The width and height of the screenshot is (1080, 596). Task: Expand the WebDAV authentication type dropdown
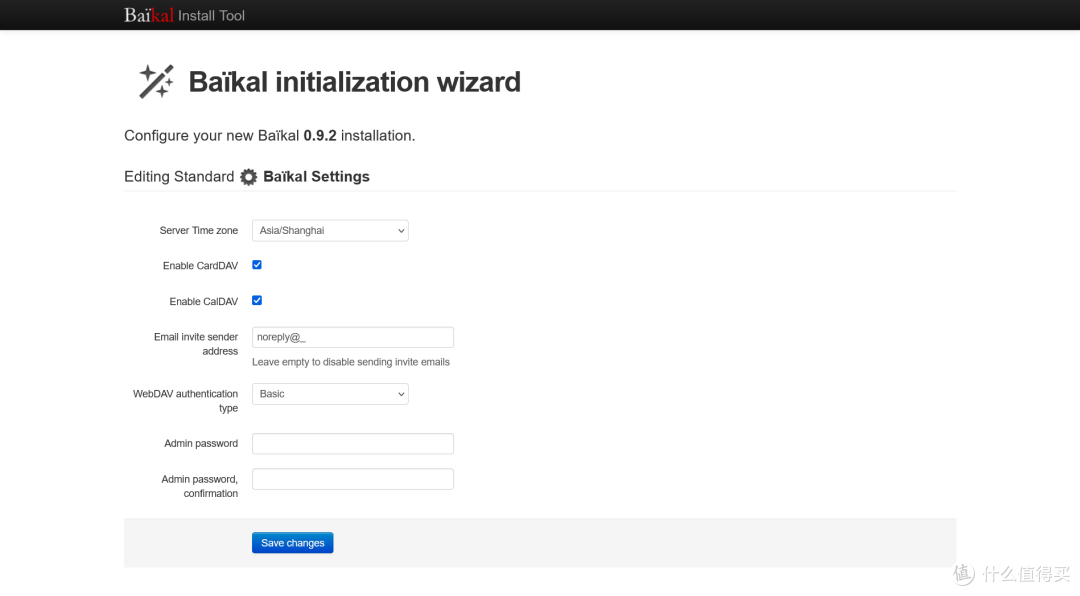point(330,394)
